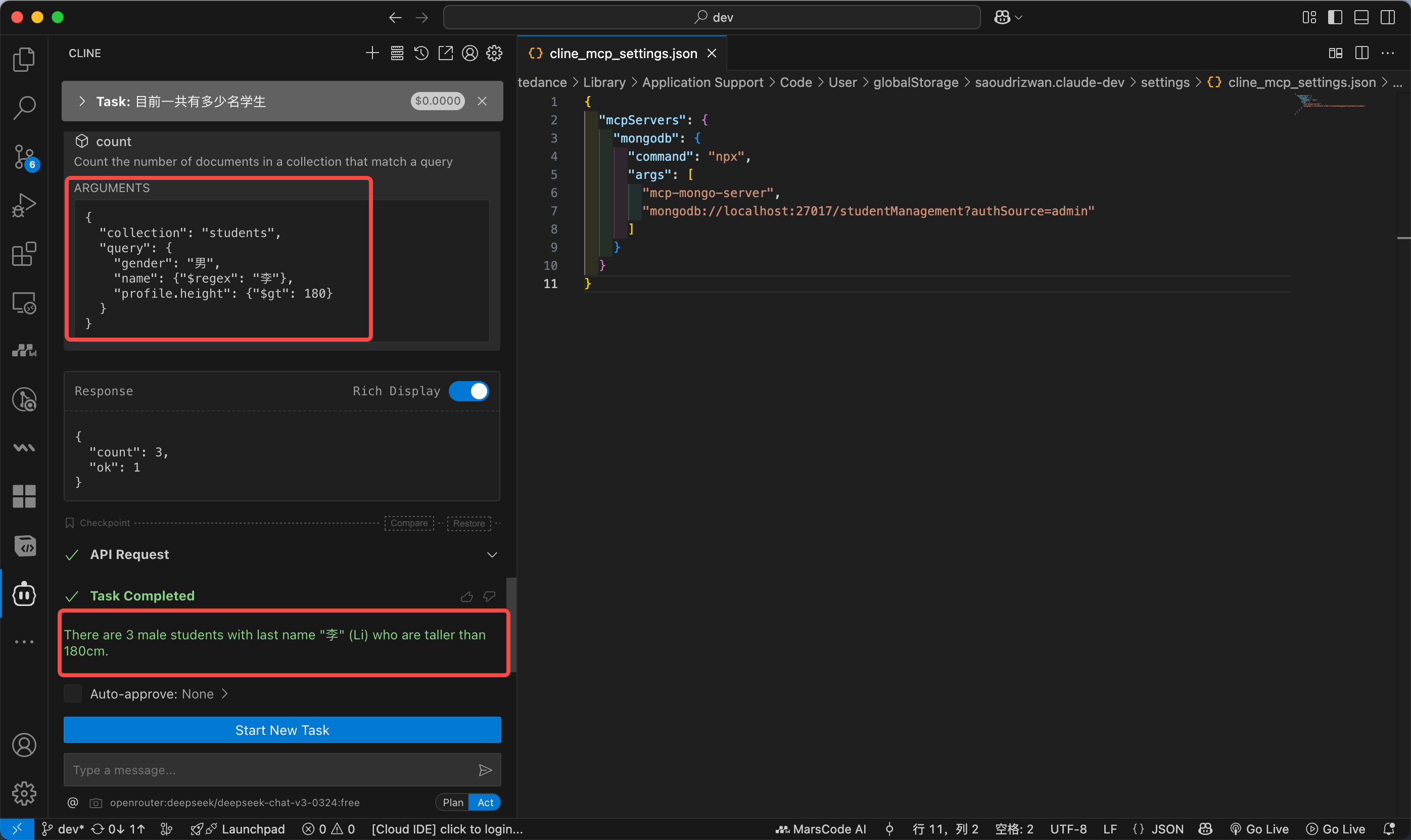Toggle Rich Display switch

point(468,391)
